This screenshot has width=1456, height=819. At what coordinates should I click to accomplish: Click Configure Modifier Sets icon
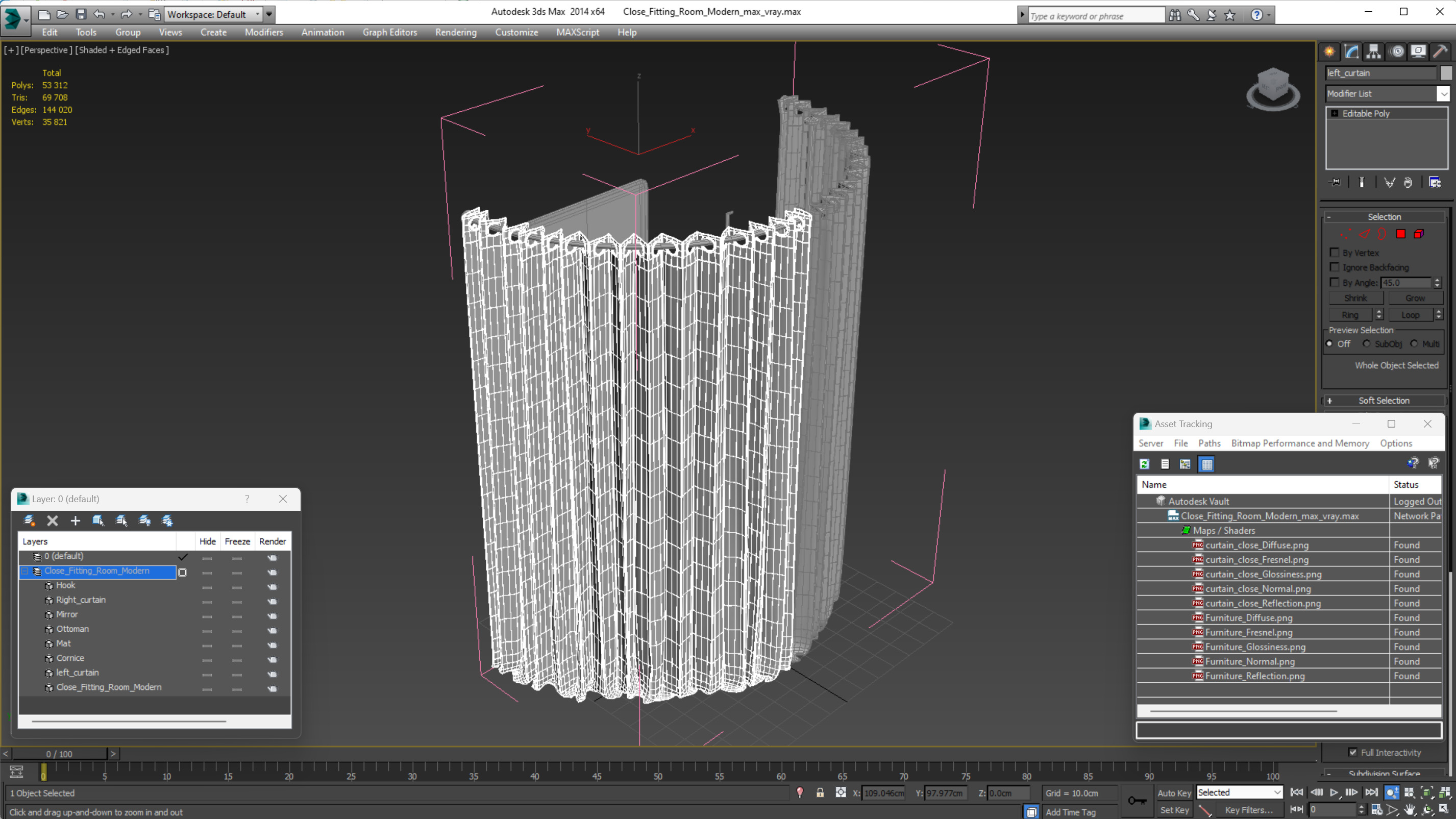(x=1435, y=182)
